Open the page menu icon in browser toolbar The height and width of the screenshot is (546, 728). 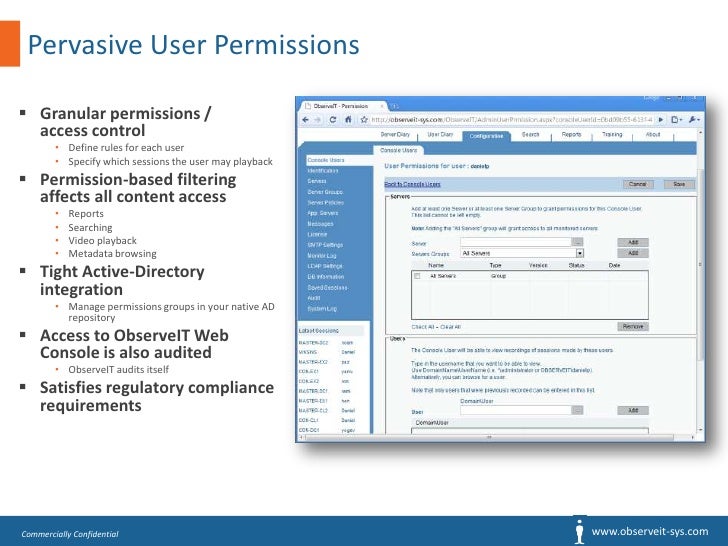[676, 120]
